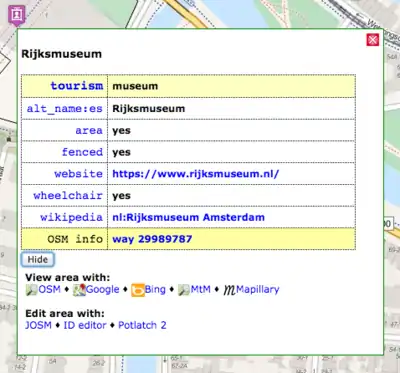Click the area tag key

tap(89, 130)
